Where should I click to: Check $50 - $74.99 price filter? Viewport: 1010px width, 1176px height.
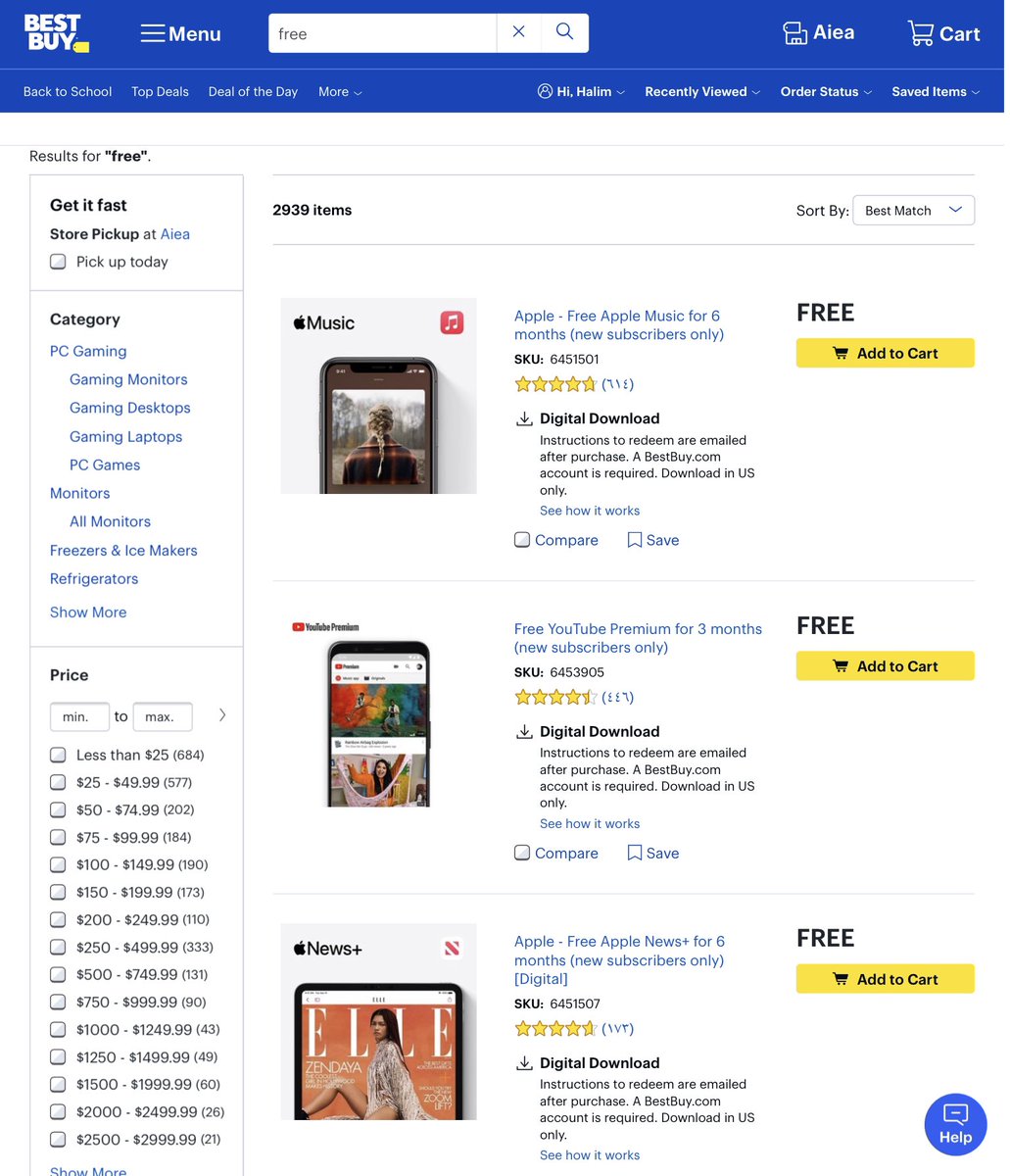pos(59,809)
